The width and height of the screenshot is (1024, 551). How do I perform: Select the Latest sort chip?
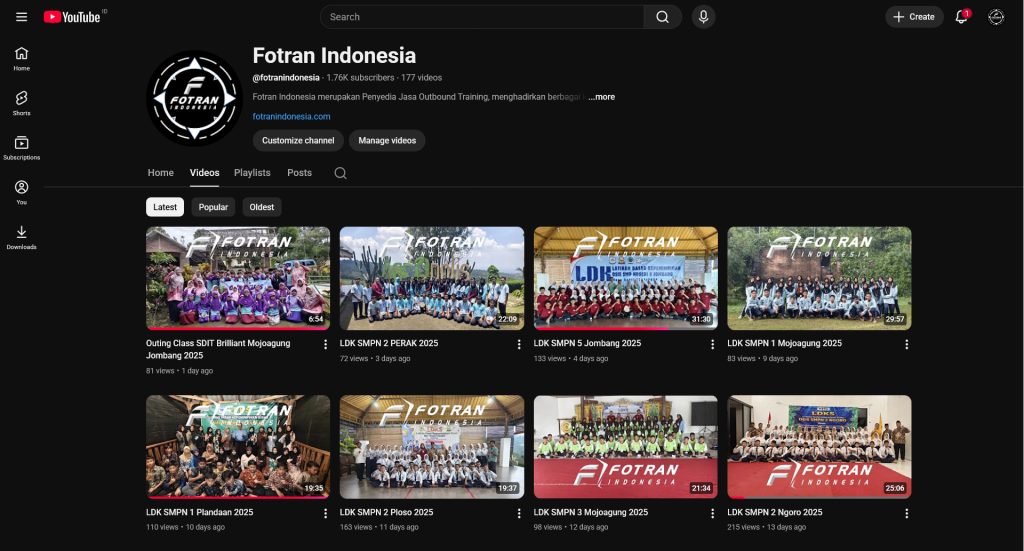(x=165, y=207)
